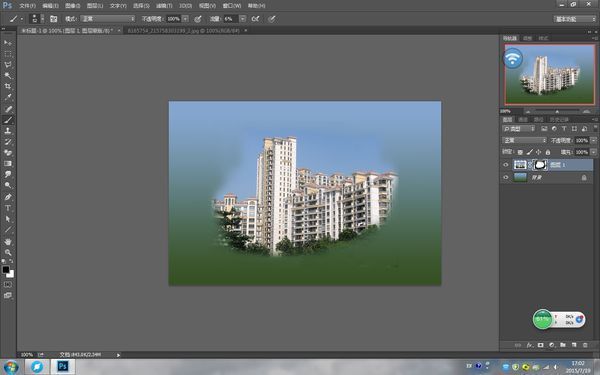Click the foreground black color swatch
Viewport: 600px width, 375px height.
pos(6,269)
